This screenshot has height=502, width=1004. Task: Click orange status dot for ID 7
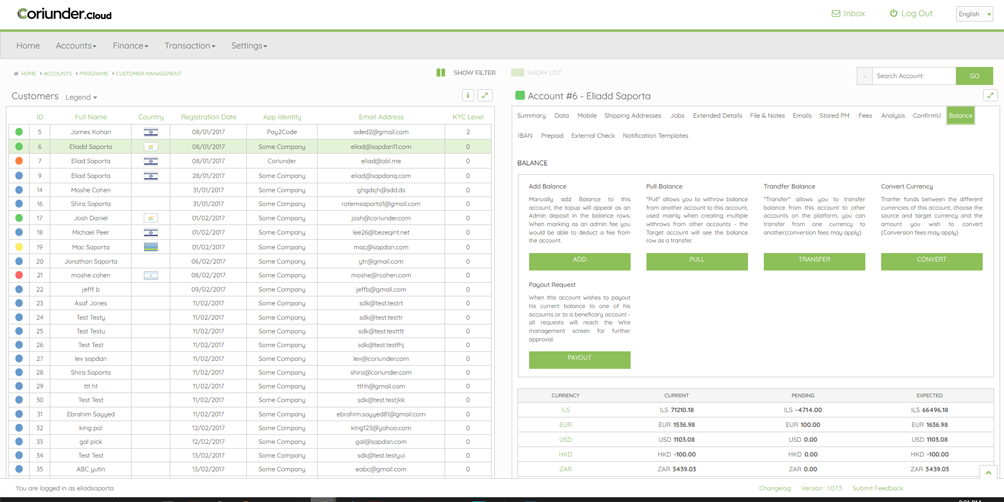[19, 161]
